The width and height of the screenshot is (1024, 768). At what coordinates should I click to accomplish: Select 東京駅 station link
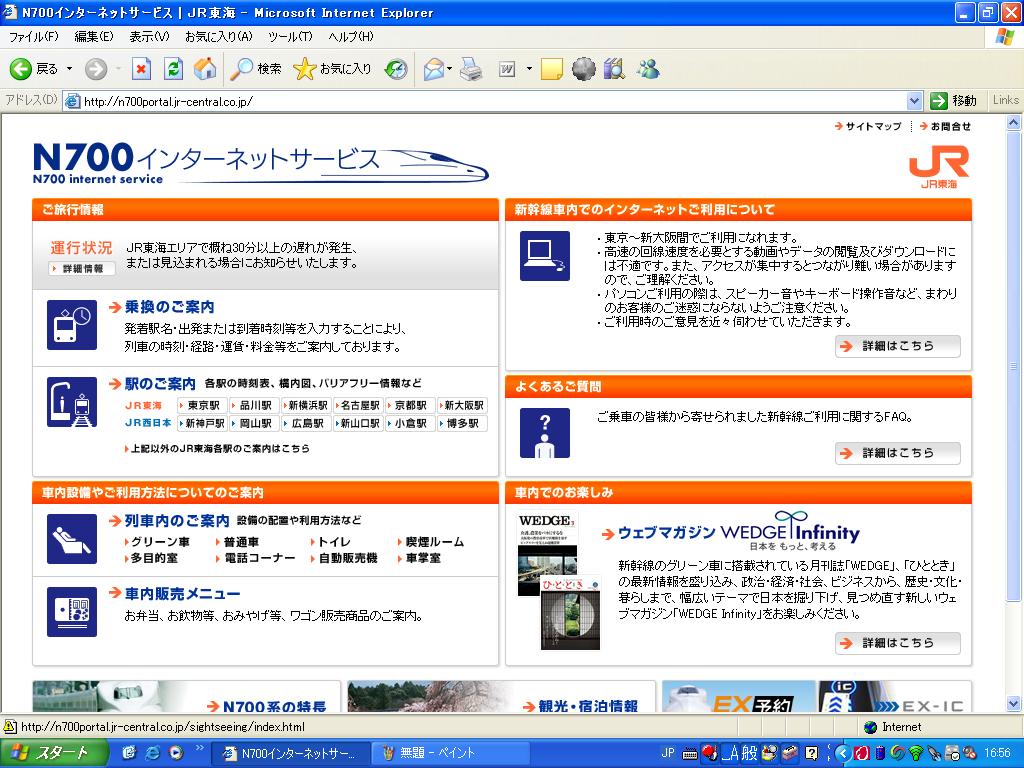[x=202, y=406]
